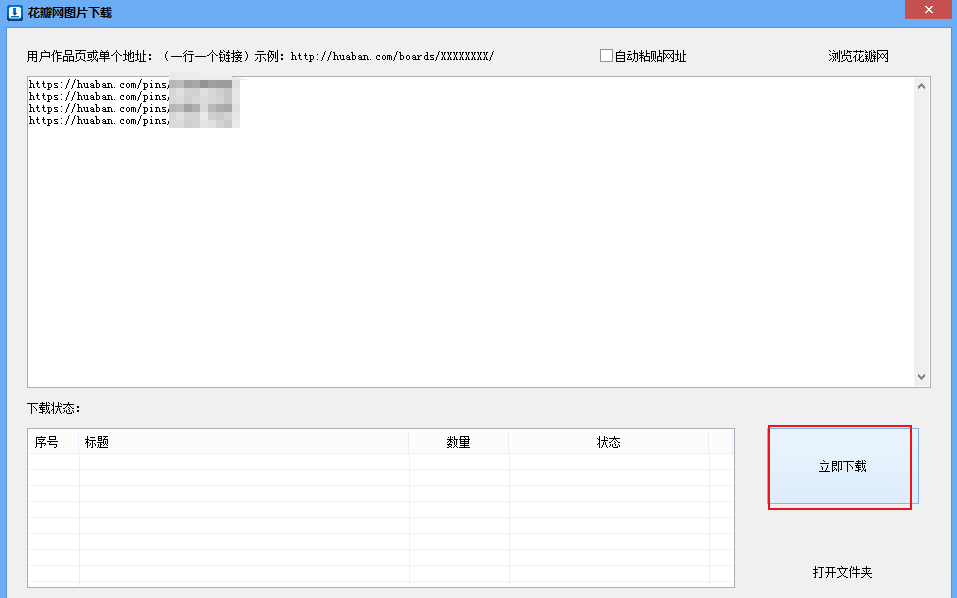Click the fourth huaban.com URL line
957x598 pixels.
(x=98, y=120)
